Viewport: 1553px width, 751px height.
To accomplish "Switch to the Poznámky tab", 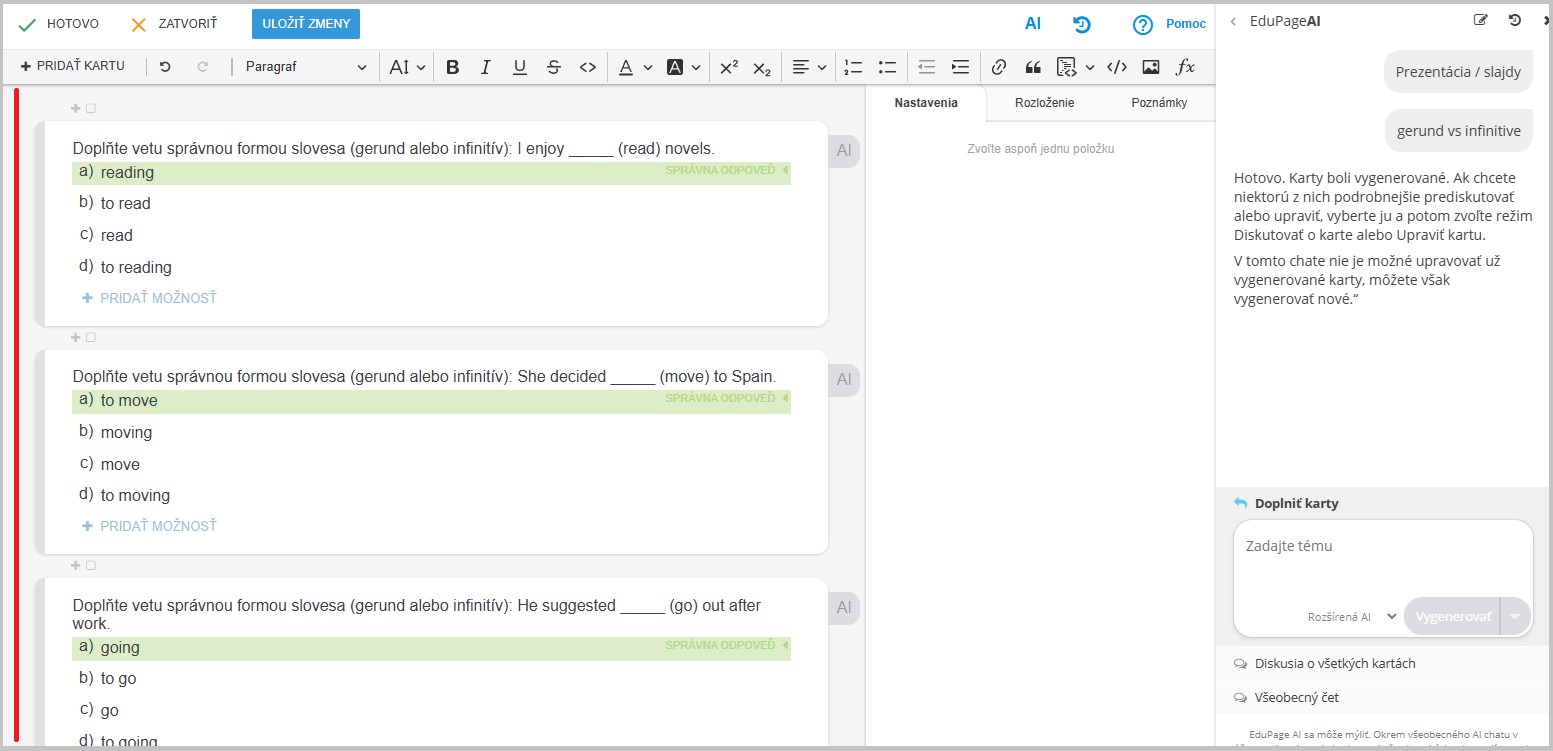I will tap(1159, 103).
